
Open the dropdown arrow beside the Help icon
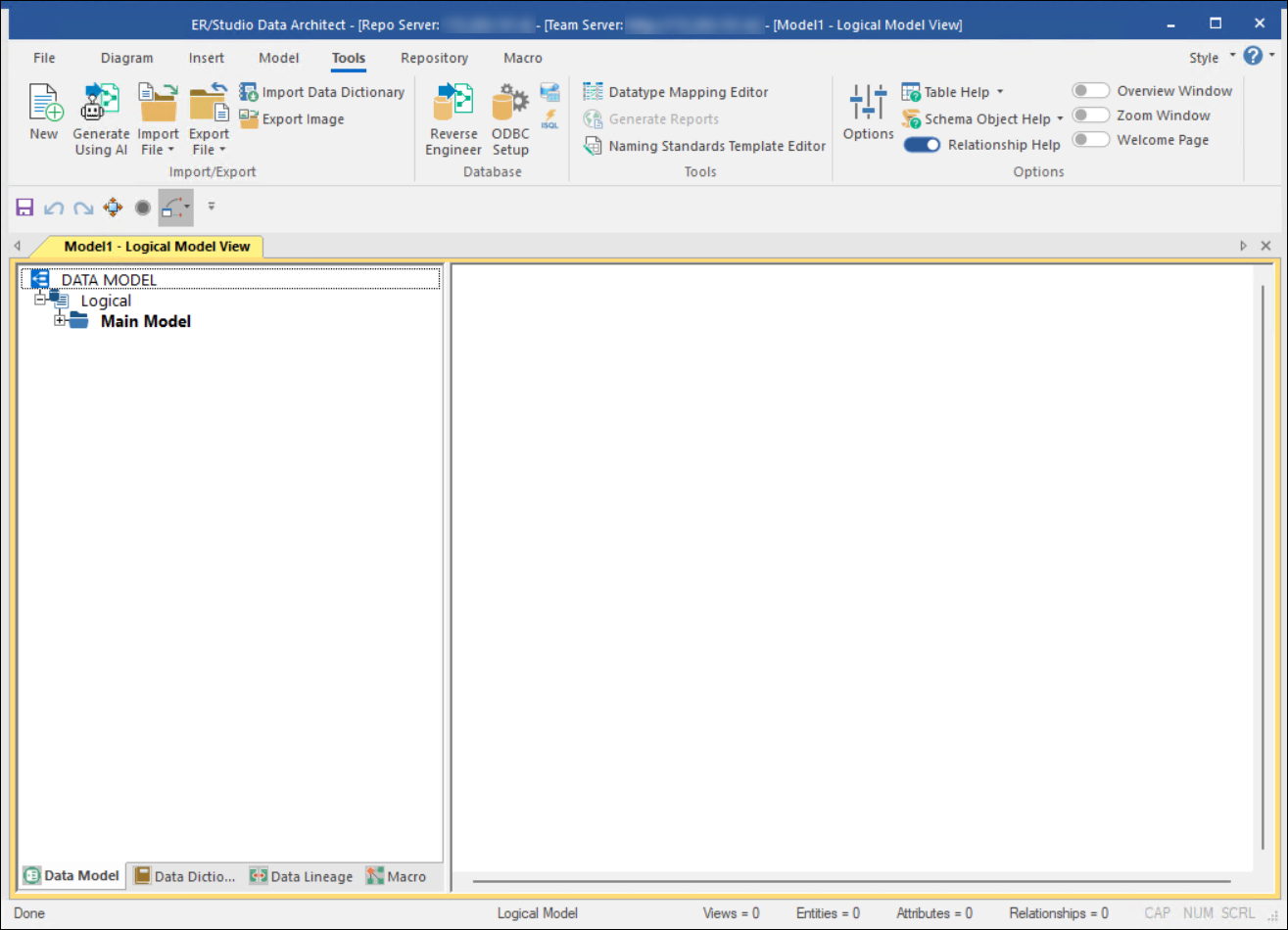[x=1271, y=57]
